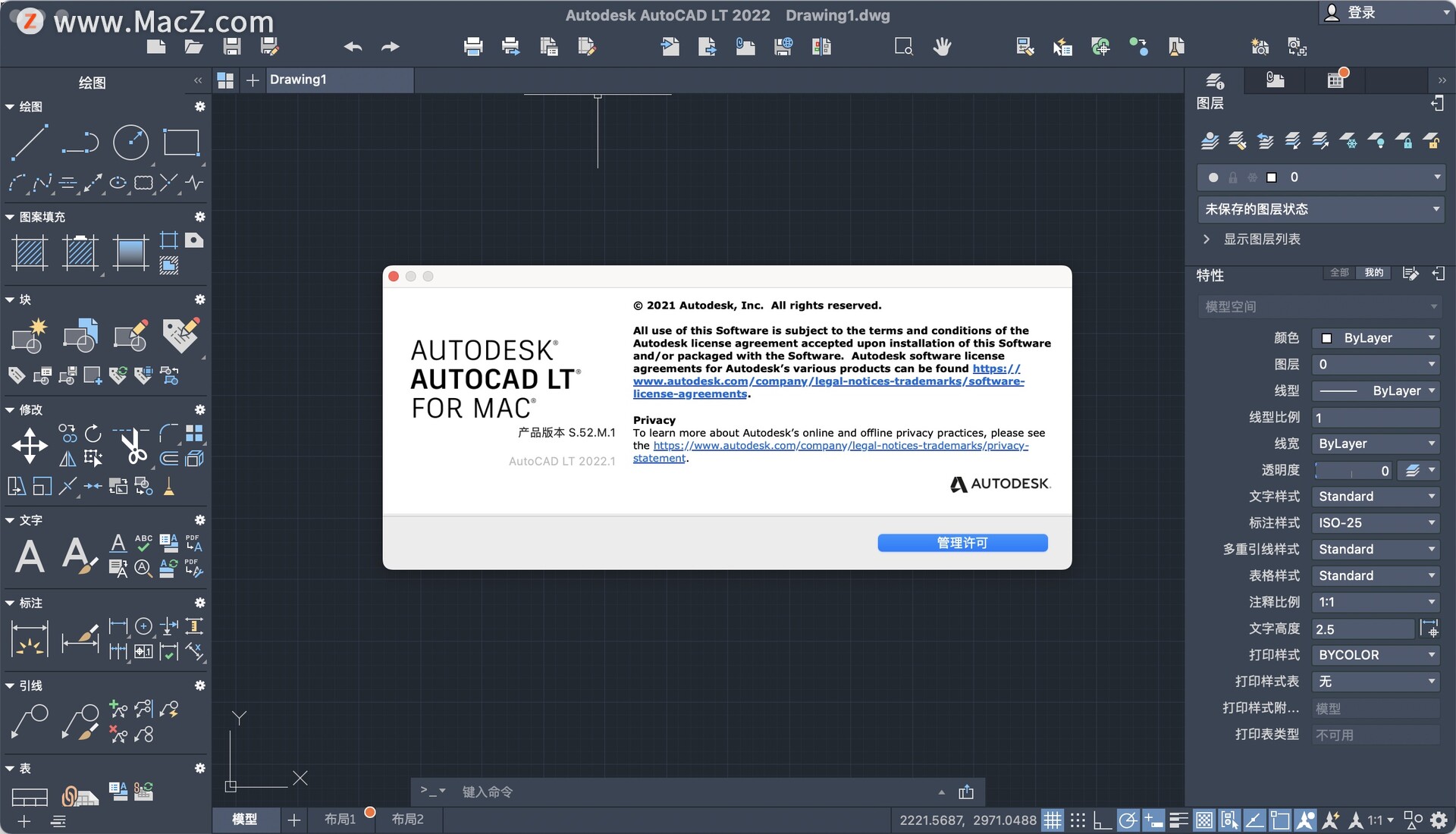Adjust the 透明度 slider
The width and height of the screenshot is (1456, 834).
[x=1354, y=471]
